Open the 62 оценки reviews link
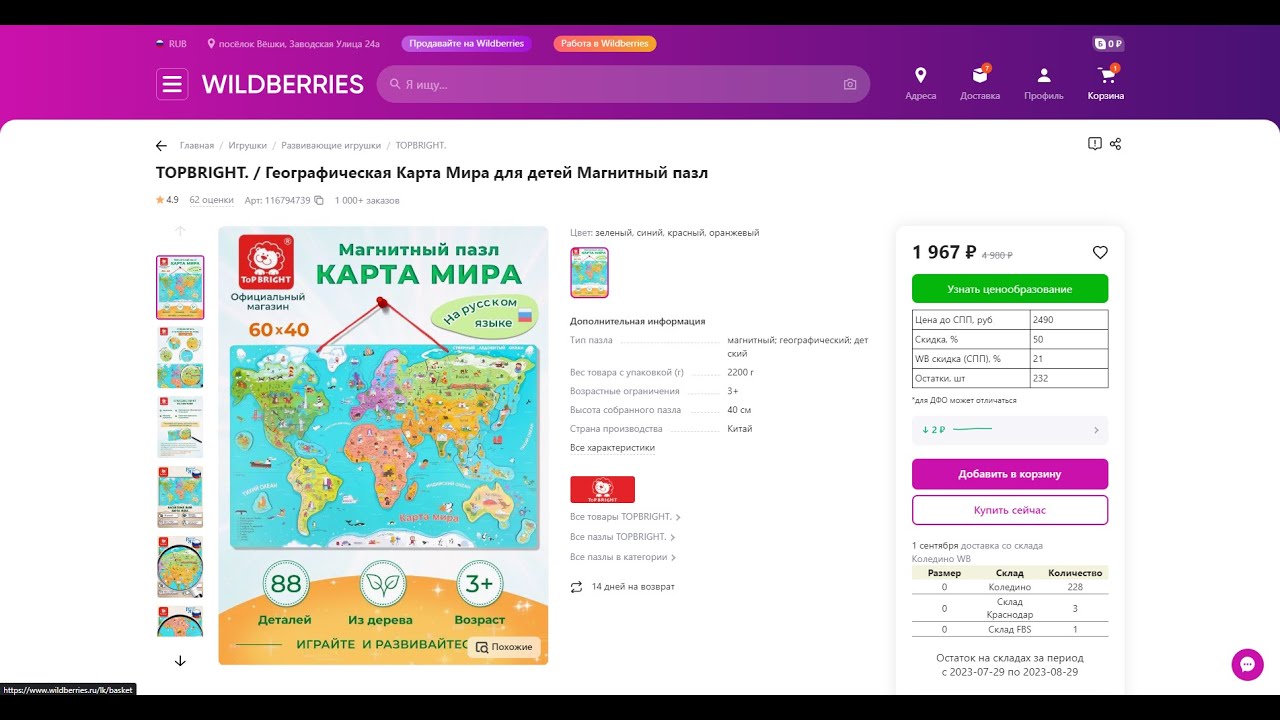This screenshot has width=1280, height=720. 211,200
